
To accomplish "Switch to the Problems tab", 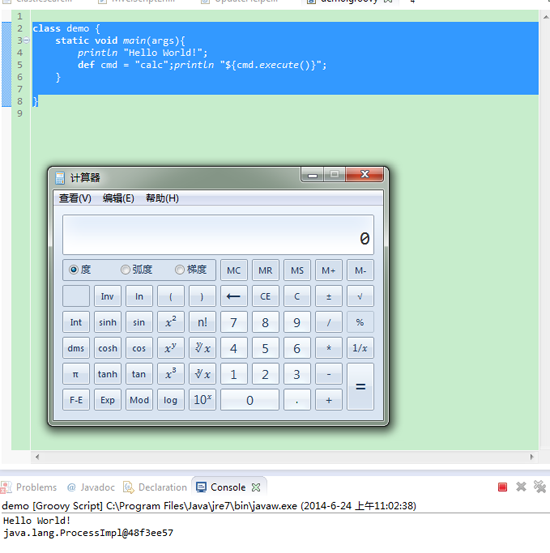I will coord(29,487).
